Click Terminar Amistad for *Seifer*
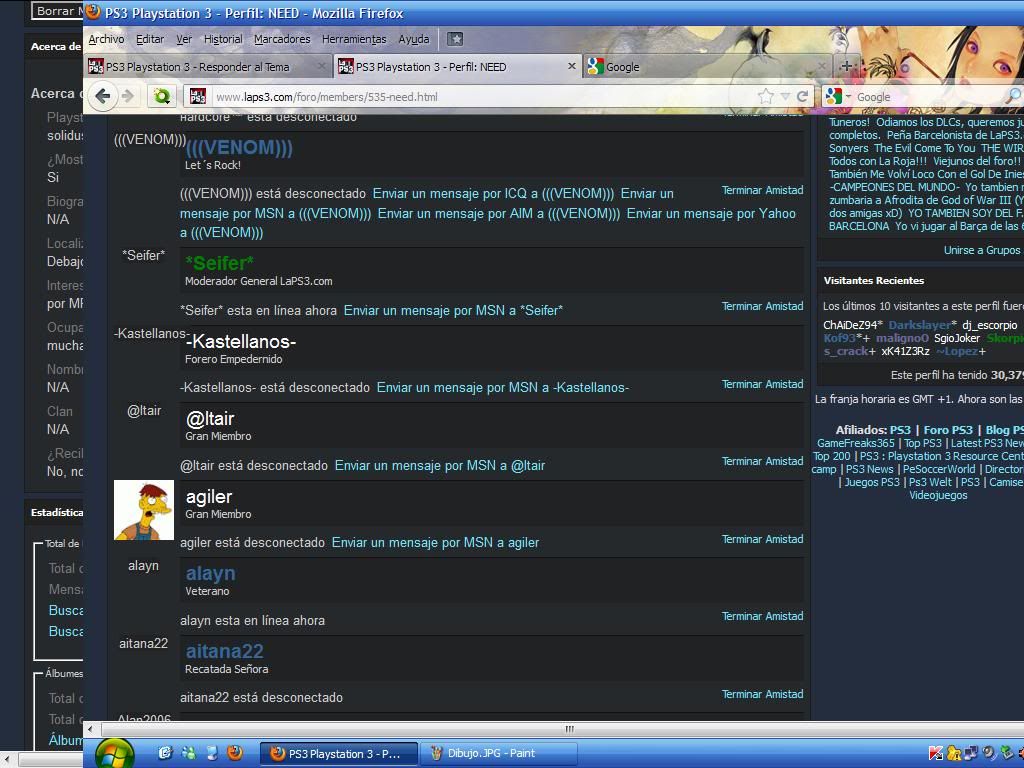The height and width of the screenshot is (768, 1024). 762,306
